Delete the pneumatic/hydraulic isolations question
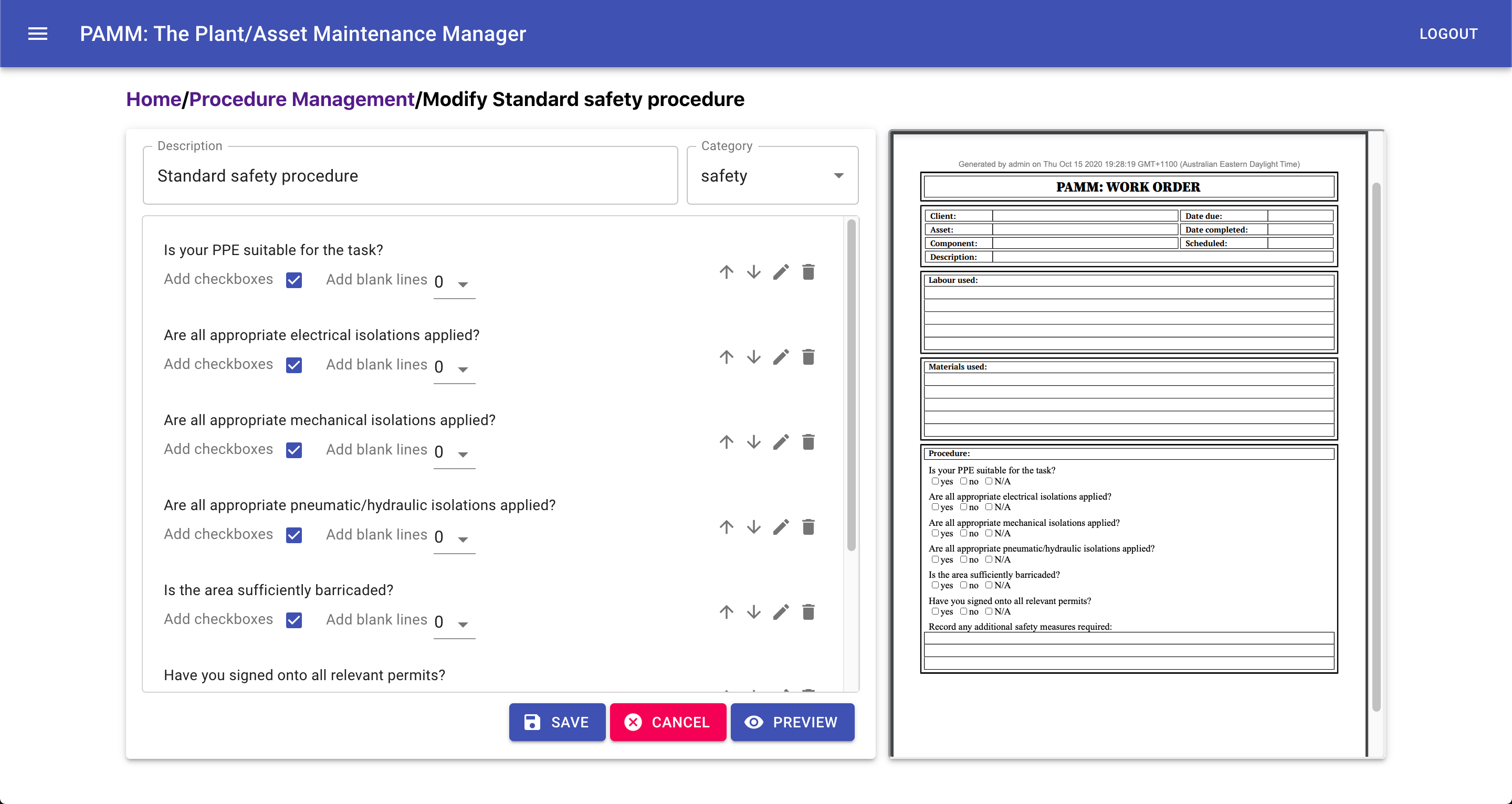The height and width of the screenshot is (804, 1512). click(x=808, y=527)
